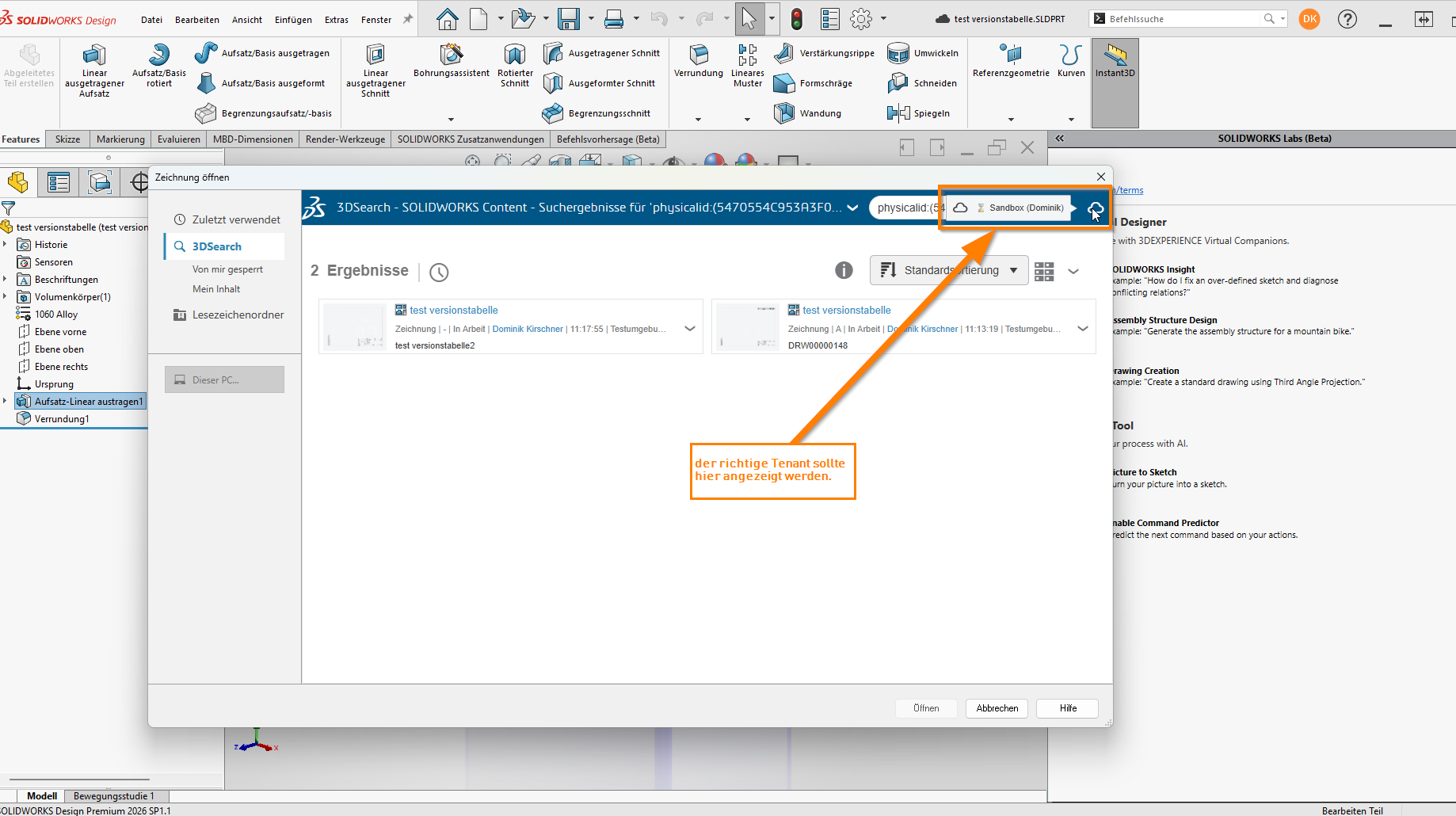Click the Abbrechen button in the dialog
1456x816 pixels.
coord(997,708)
